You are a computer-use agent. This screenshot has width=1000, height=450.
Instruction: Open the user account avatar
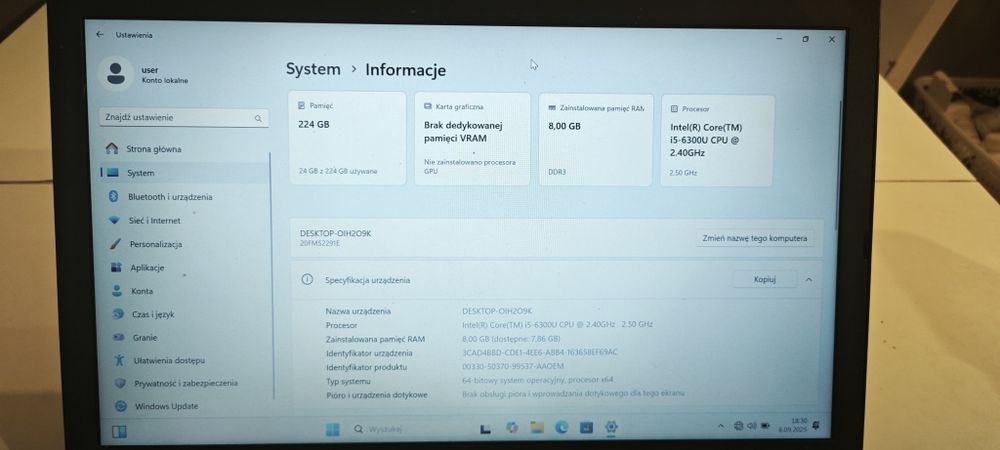click(115, 73)
